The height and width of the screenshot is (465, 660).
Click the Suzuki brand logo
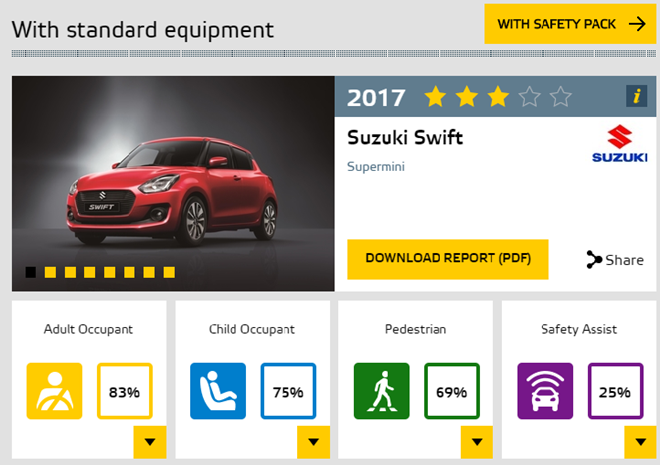click(x=620, y=143)
